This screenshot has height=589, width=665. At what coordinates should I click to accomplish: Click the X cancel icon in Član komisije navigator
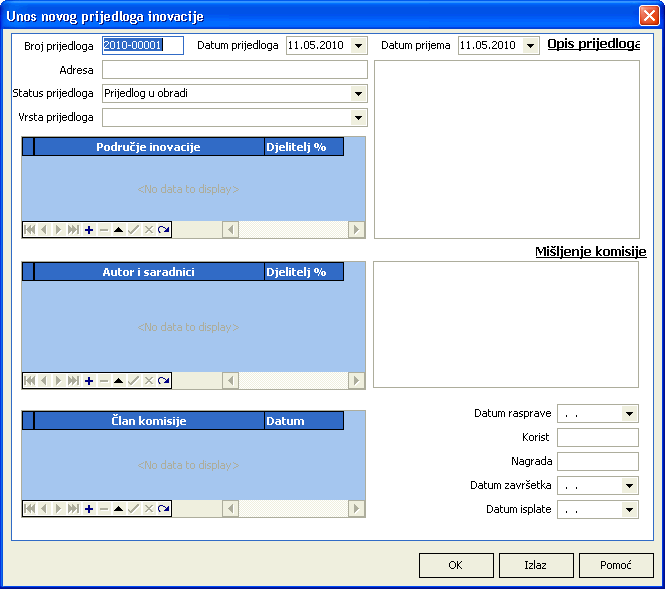(x=149, y=509)
